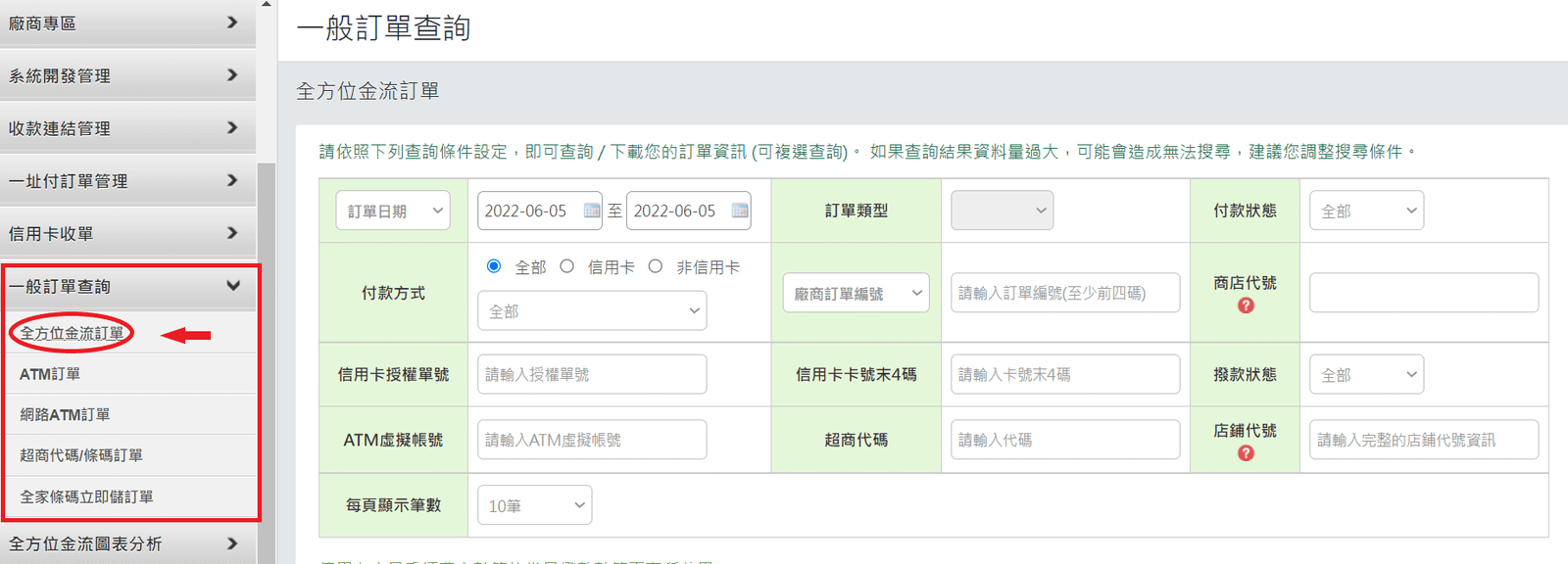The image size is (1568, 564).
Task: Open the 訂單日期 dropdown
Action: pos(393,211)
